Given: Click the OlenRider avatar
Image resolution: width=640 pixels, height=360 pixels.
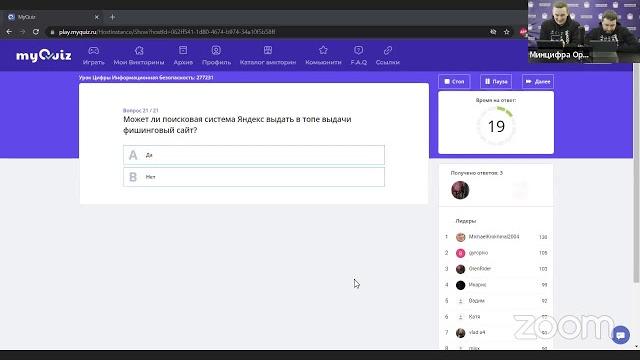Looking at the screenshot, I should pos(460,269).
